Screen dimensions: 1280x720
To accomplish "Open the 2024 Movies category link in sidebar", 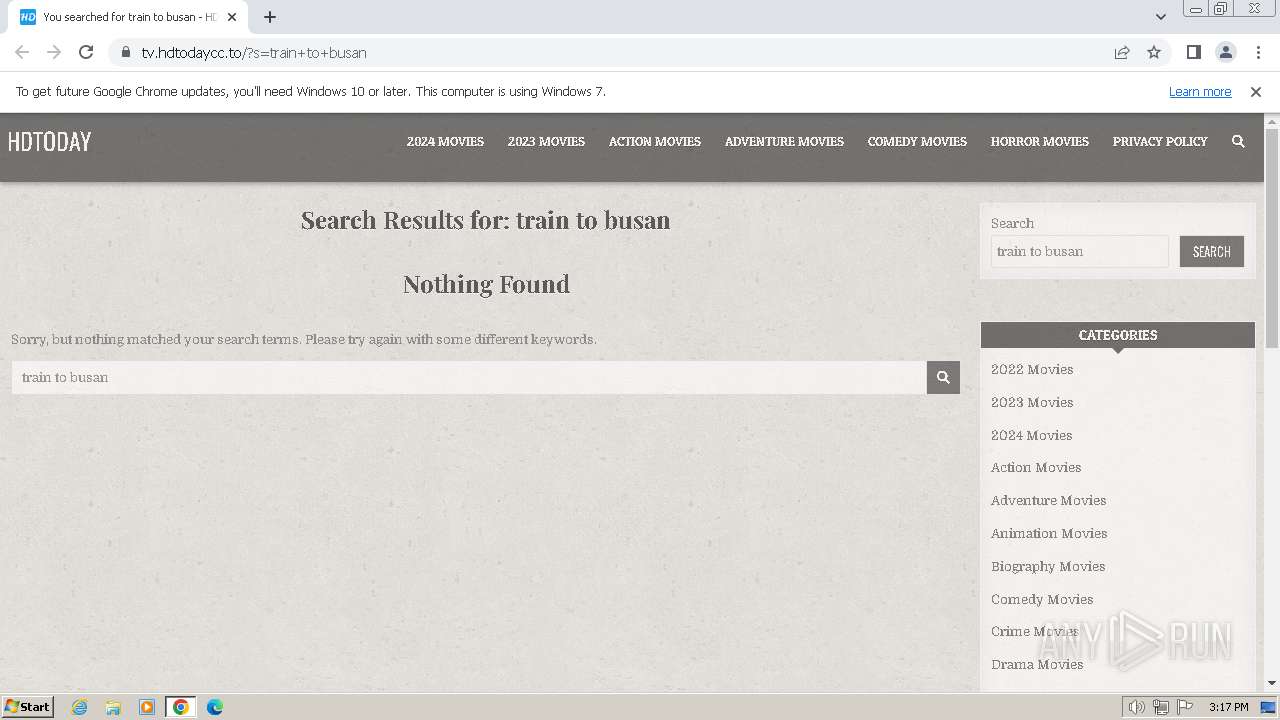I will pos(1031,435).
